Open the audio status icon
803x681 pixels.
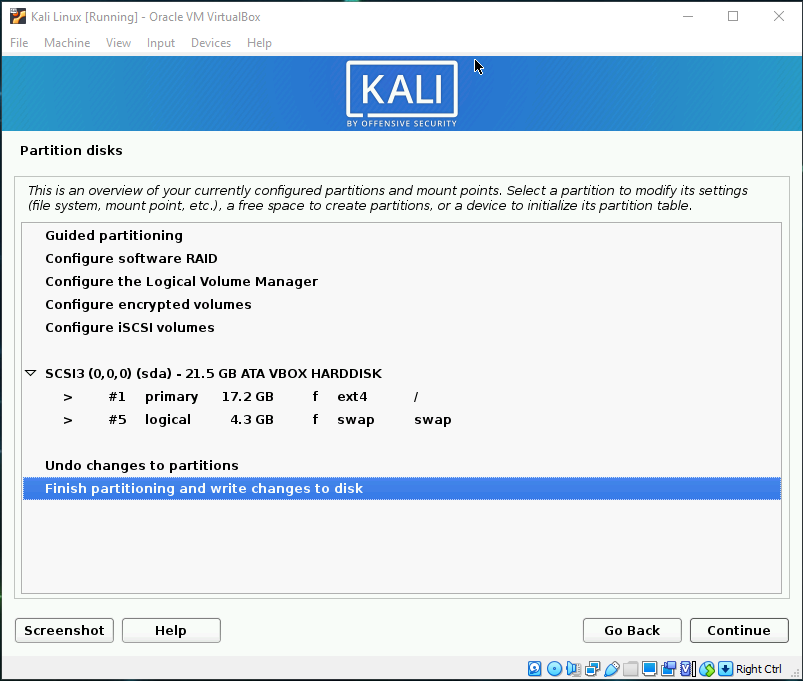(x=573, y=669)
